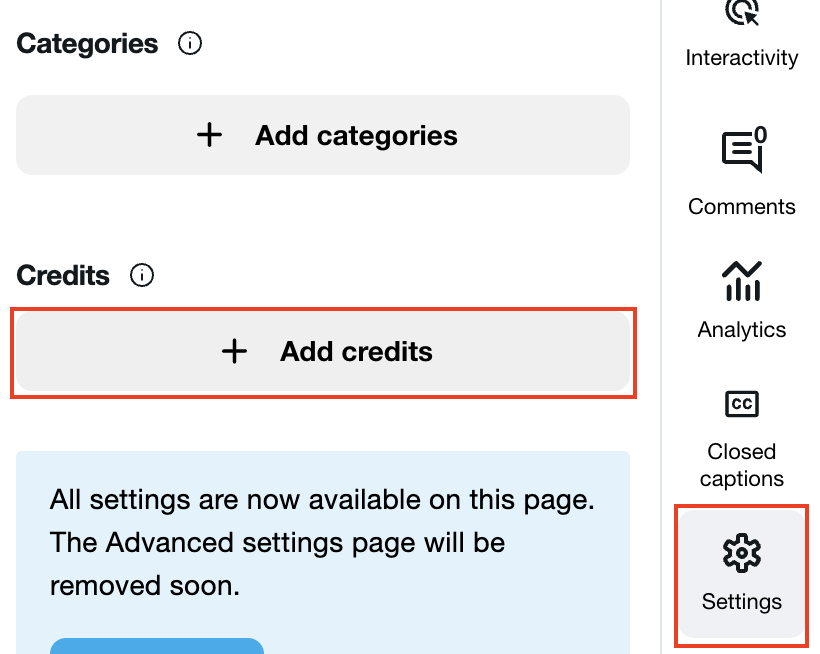Switch to the Analytics section
Screen dimensions: 820x654
click(741, 300)
